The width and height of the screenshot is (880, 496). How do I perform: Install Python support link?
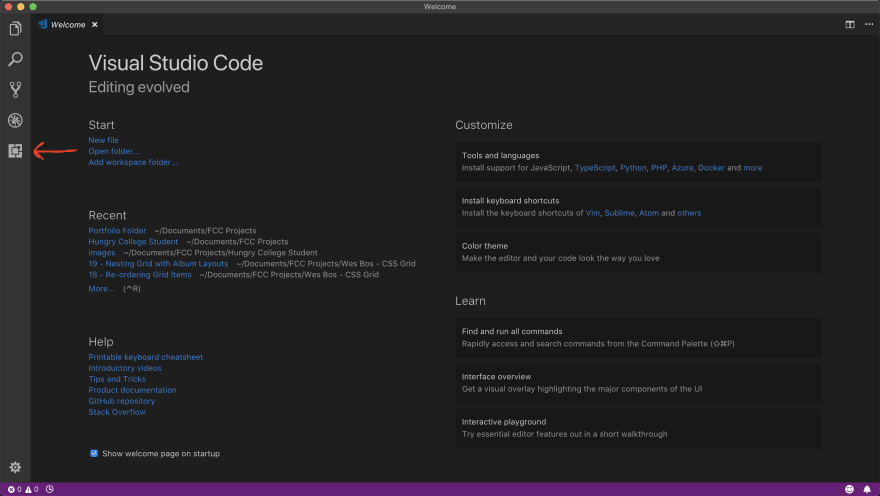pos(633,168)
